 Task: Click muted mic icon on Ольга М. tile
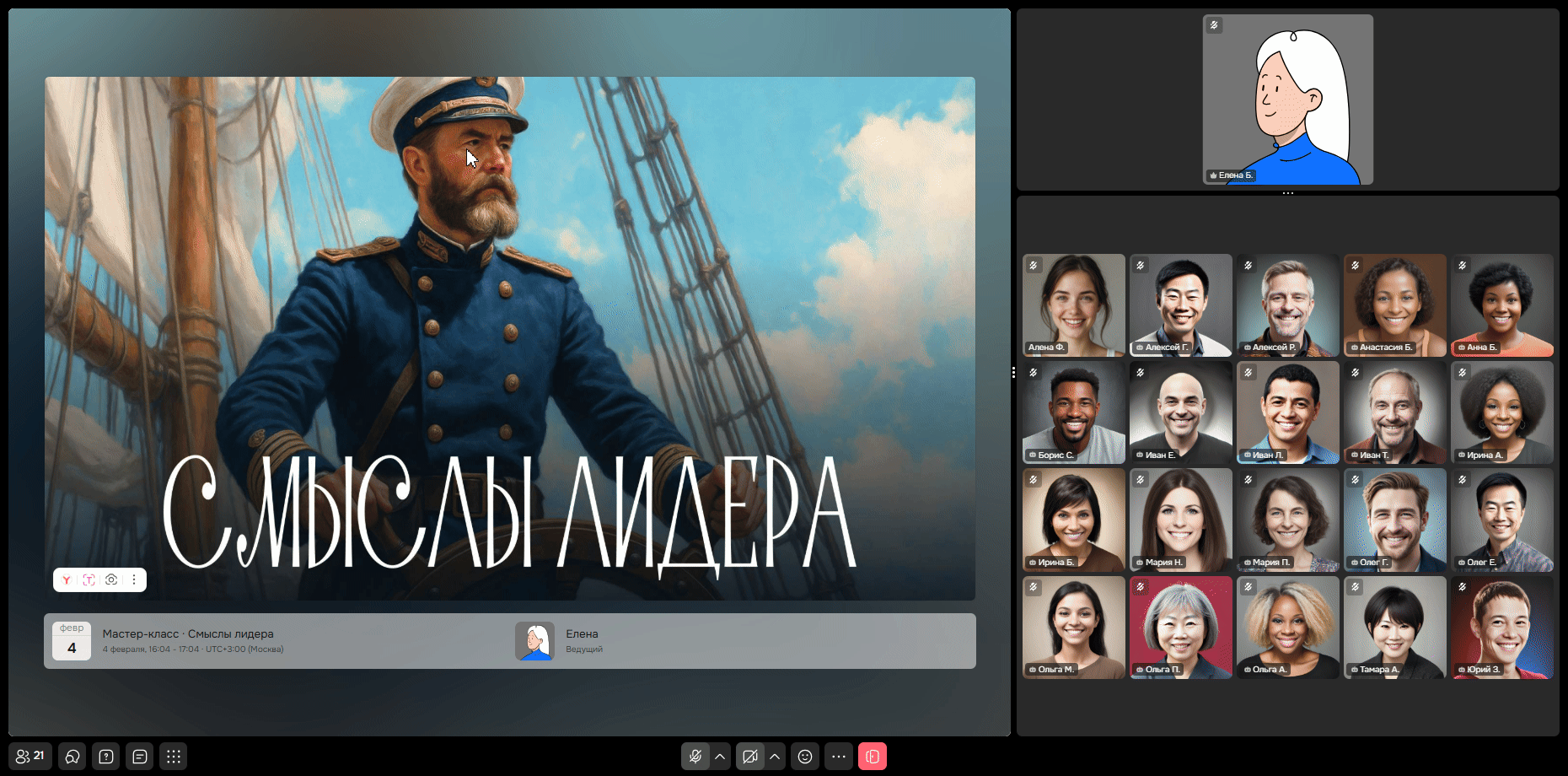tap(1034, 587)
